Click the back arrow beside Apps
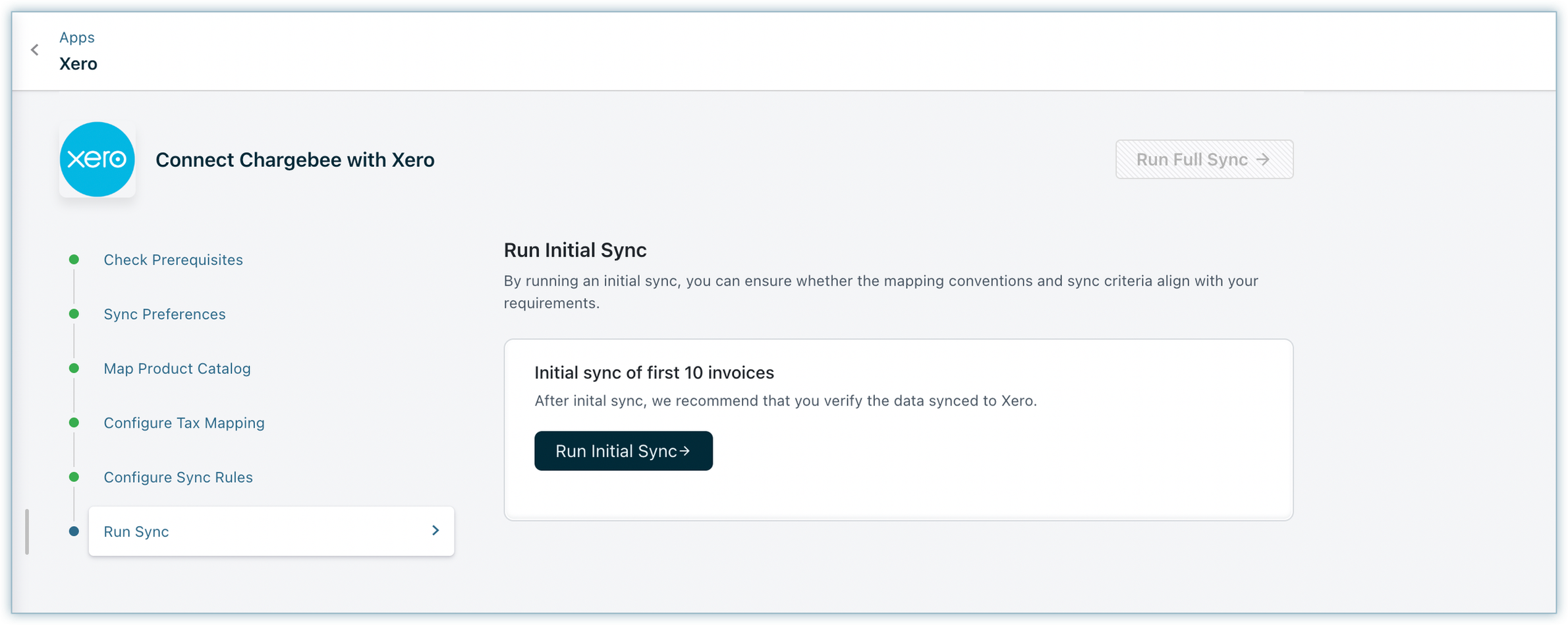This screenshot has height=625, width=1568. (x=35, y=50)
